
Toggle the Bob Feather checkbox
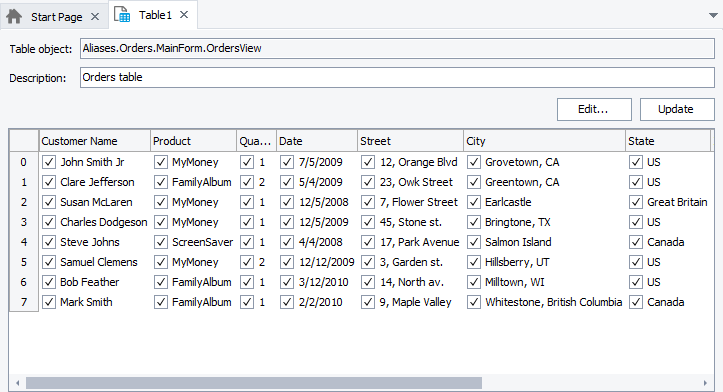pos(49,282)
